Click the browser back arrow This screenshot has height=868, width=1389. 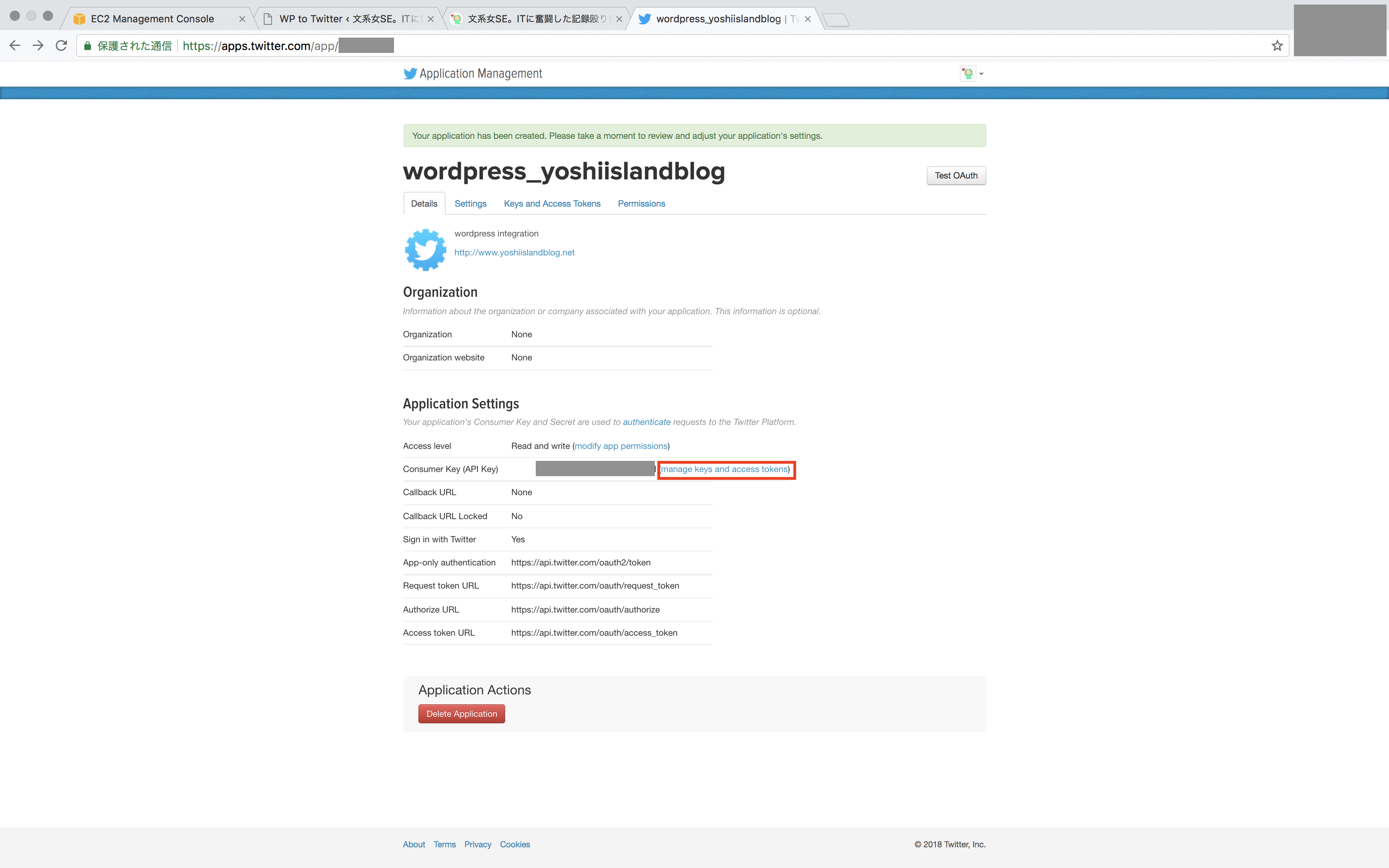point(15,45)
